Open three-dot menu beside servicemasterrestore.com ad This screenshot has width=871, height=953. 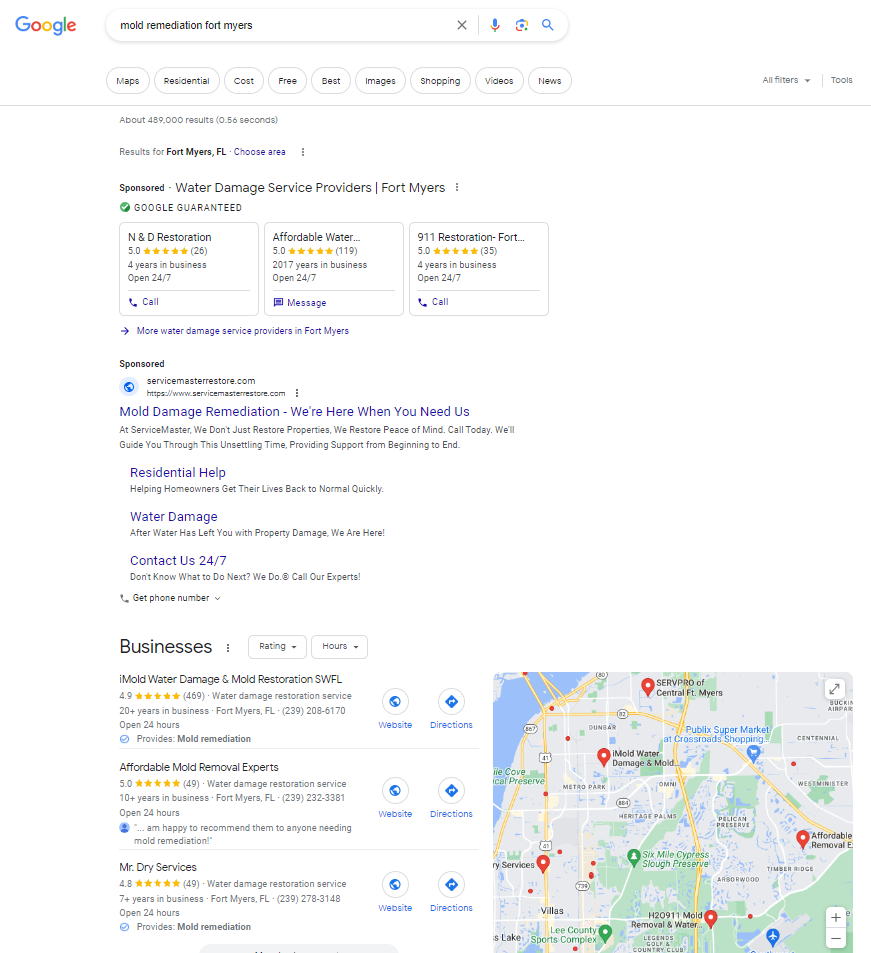coord(297,393)
